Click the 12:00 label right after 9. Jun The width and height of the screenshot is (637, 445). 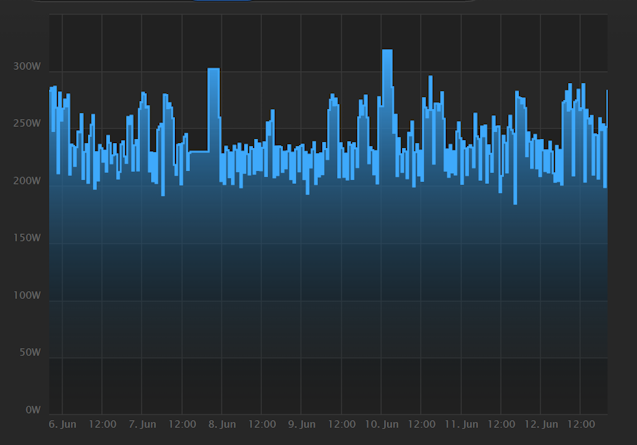342,424
